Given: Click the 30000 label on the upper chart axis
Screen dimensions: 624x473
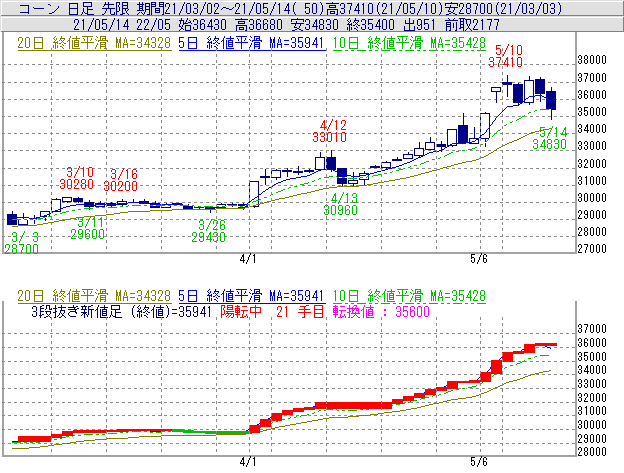Looking at the screenshot, I should tap(592, 198).
